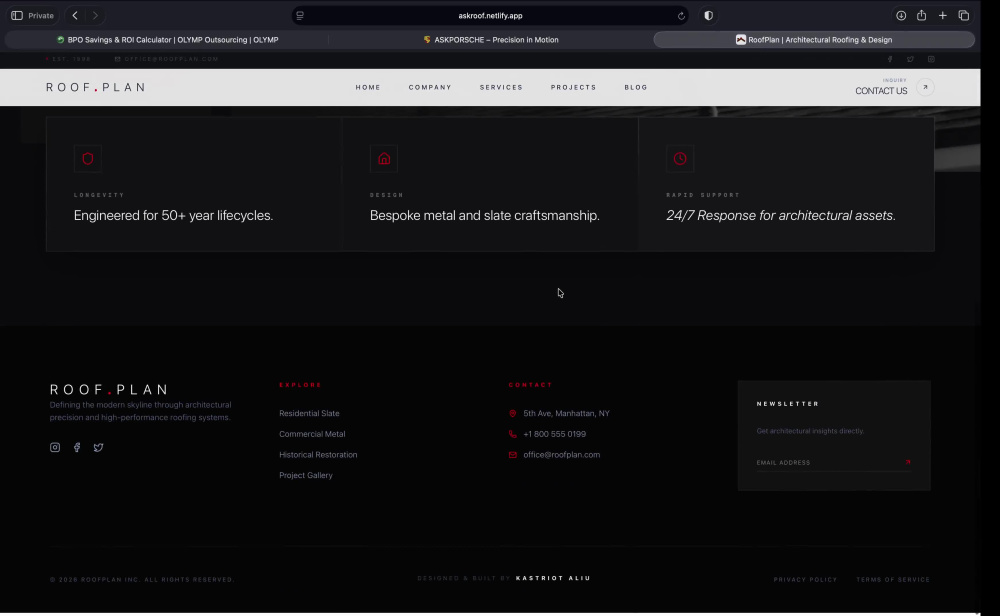Screen dimensions: 1000x616
Task: Click the top bar OFFICE@ROOFPLAN.COM text
Action: pyautogui.click(x=172, y=59)
